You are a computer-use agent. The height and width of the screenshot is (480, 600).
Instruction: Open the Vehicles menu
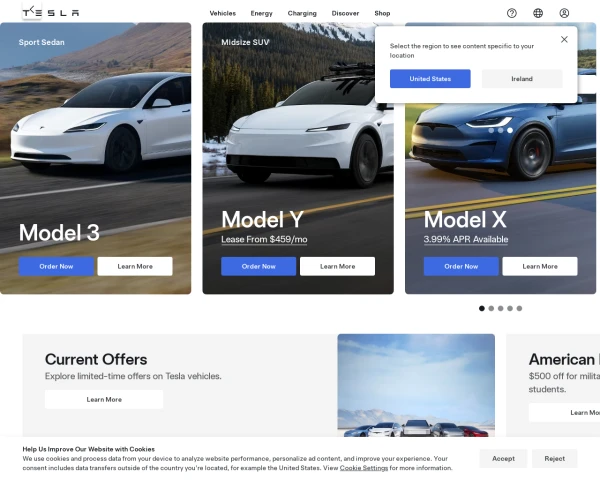pos(223,13)
